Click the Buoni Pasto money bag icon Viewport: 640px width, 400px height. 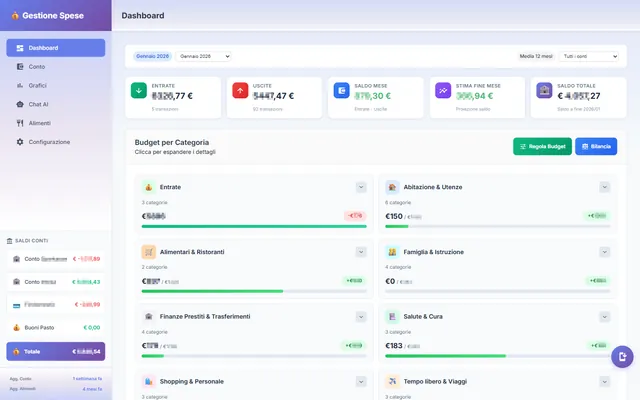16,327
